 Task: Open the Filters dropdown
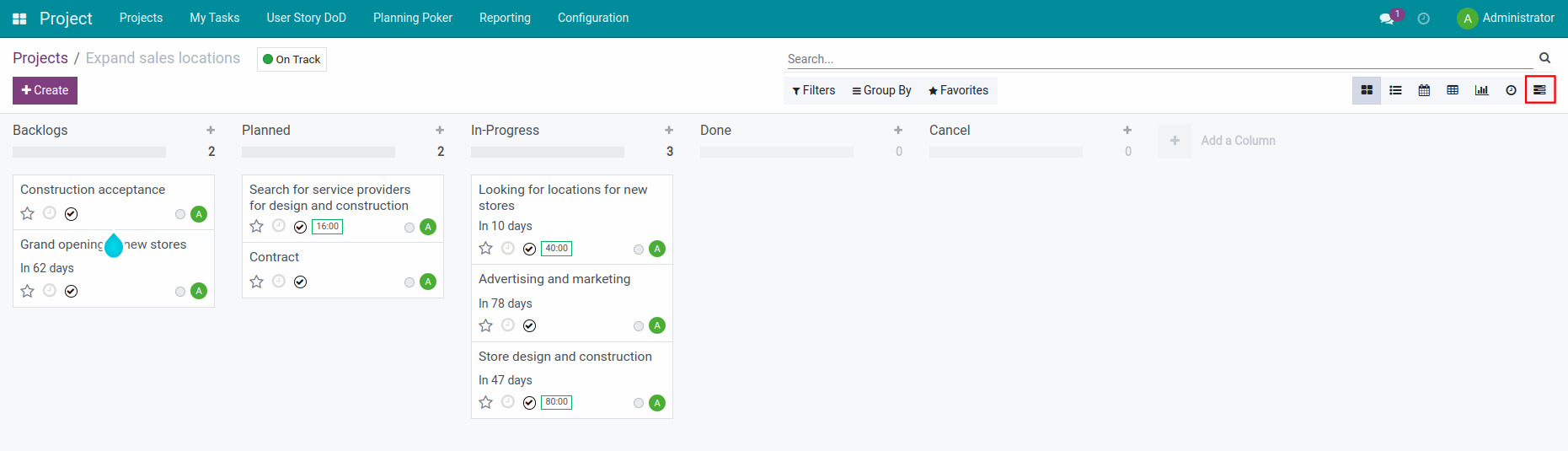point(814,90)
